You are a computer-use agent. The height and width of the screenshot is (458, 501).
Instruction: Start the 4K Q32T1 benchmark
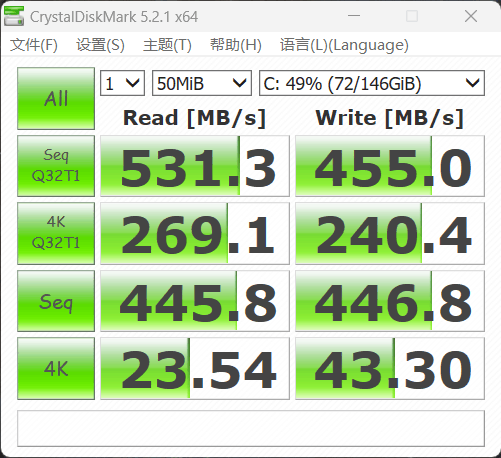(56, 233)
